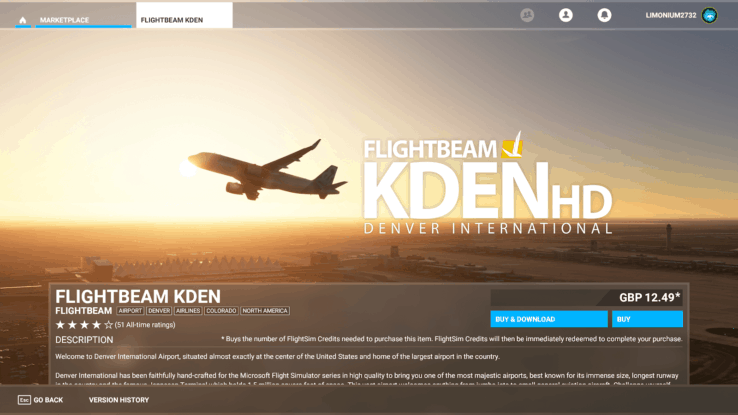Click the blue Buy button
Viewport: 738px width, 415px height.
click(x=647, y=319)
